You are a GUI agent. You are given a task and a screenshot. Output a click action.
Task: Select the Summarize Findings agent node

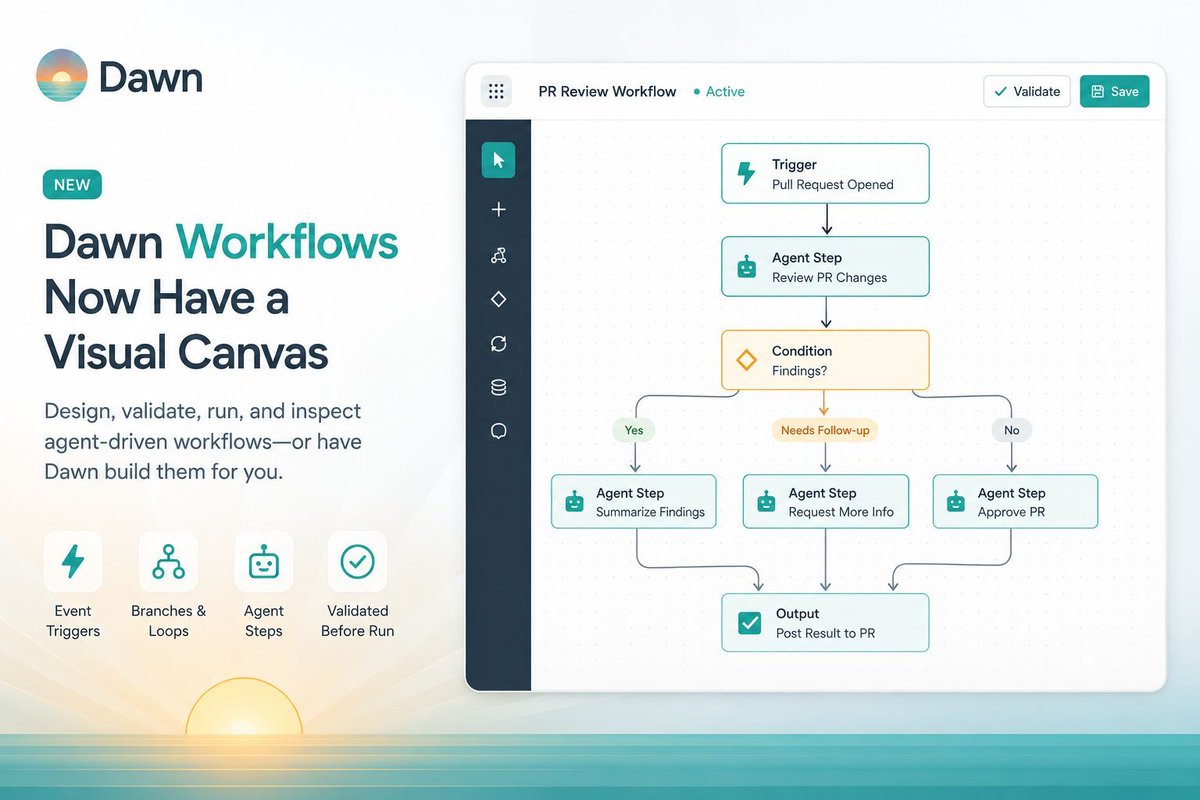point(634,502)
